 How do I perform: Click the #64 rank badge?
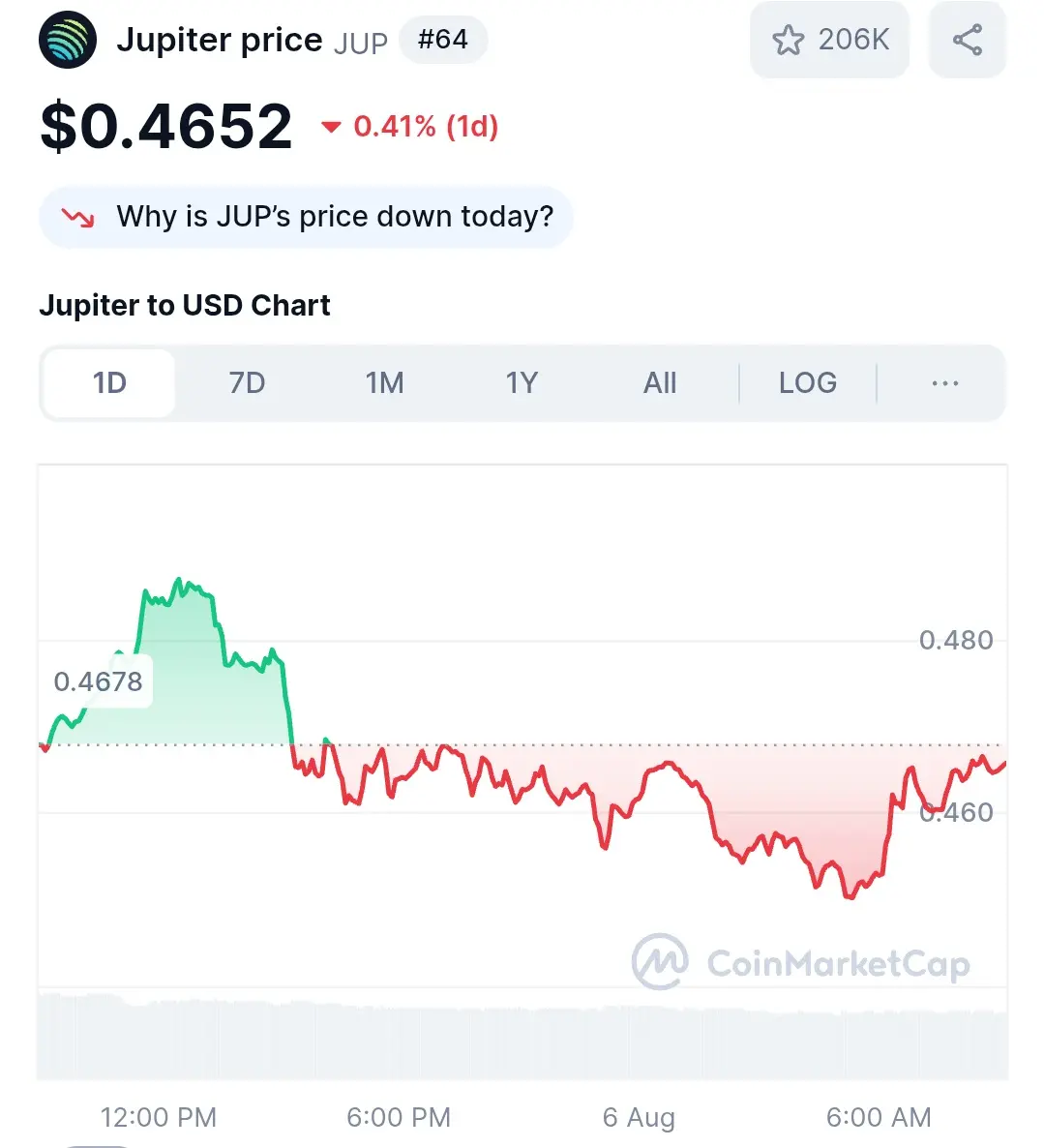[442, 40]
